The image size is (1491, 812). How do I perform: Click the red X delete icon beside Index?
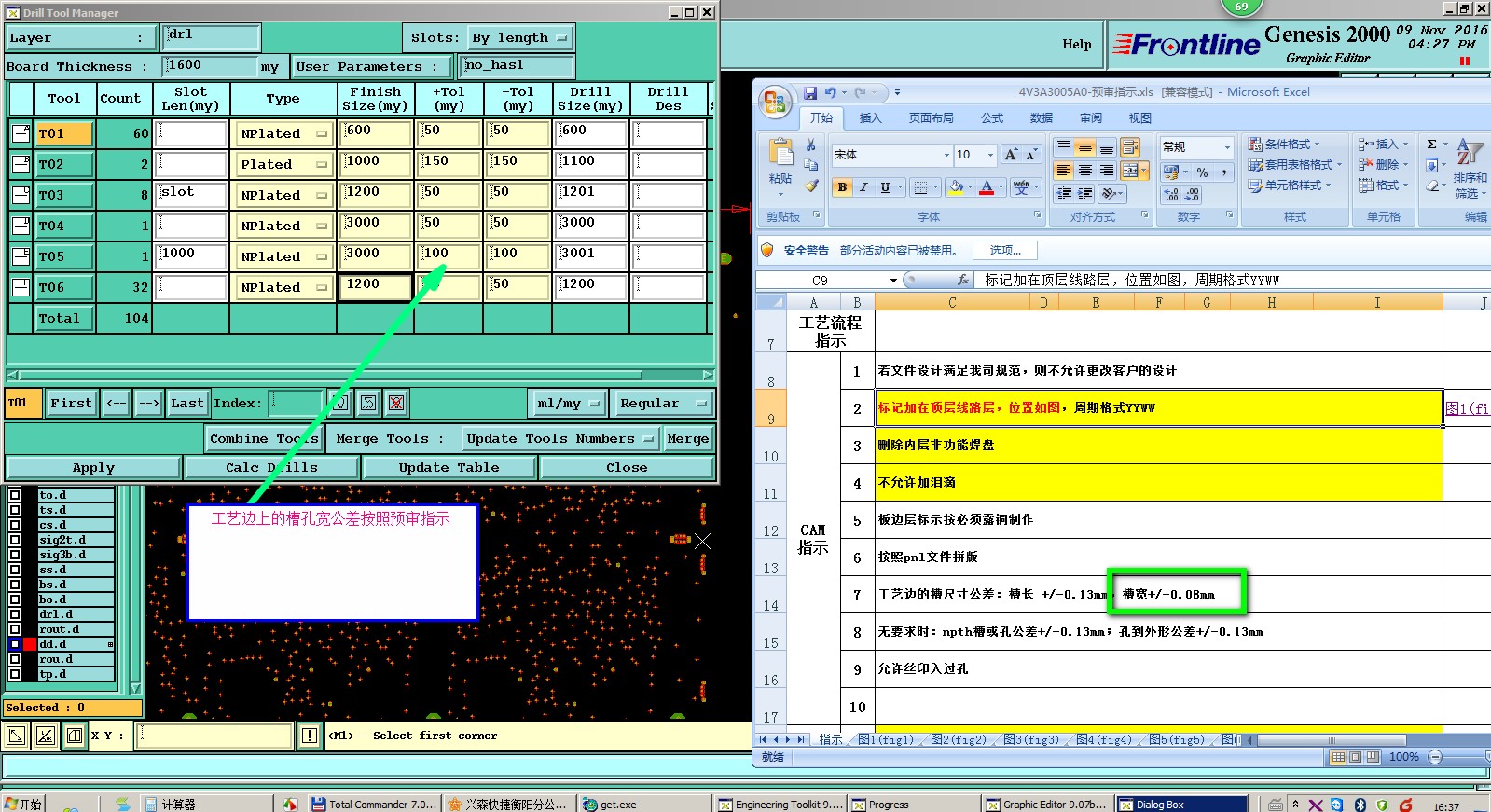point(396,403)
